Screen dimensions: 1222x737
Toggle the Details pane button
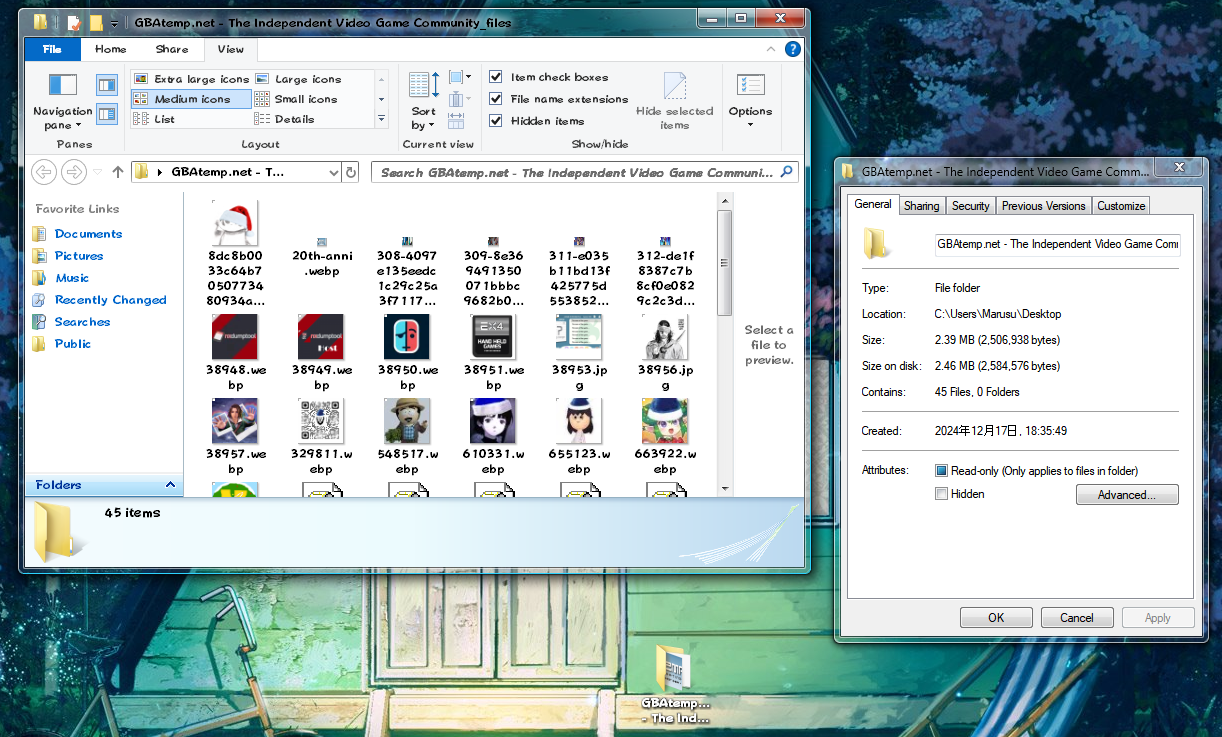point(106,114)
